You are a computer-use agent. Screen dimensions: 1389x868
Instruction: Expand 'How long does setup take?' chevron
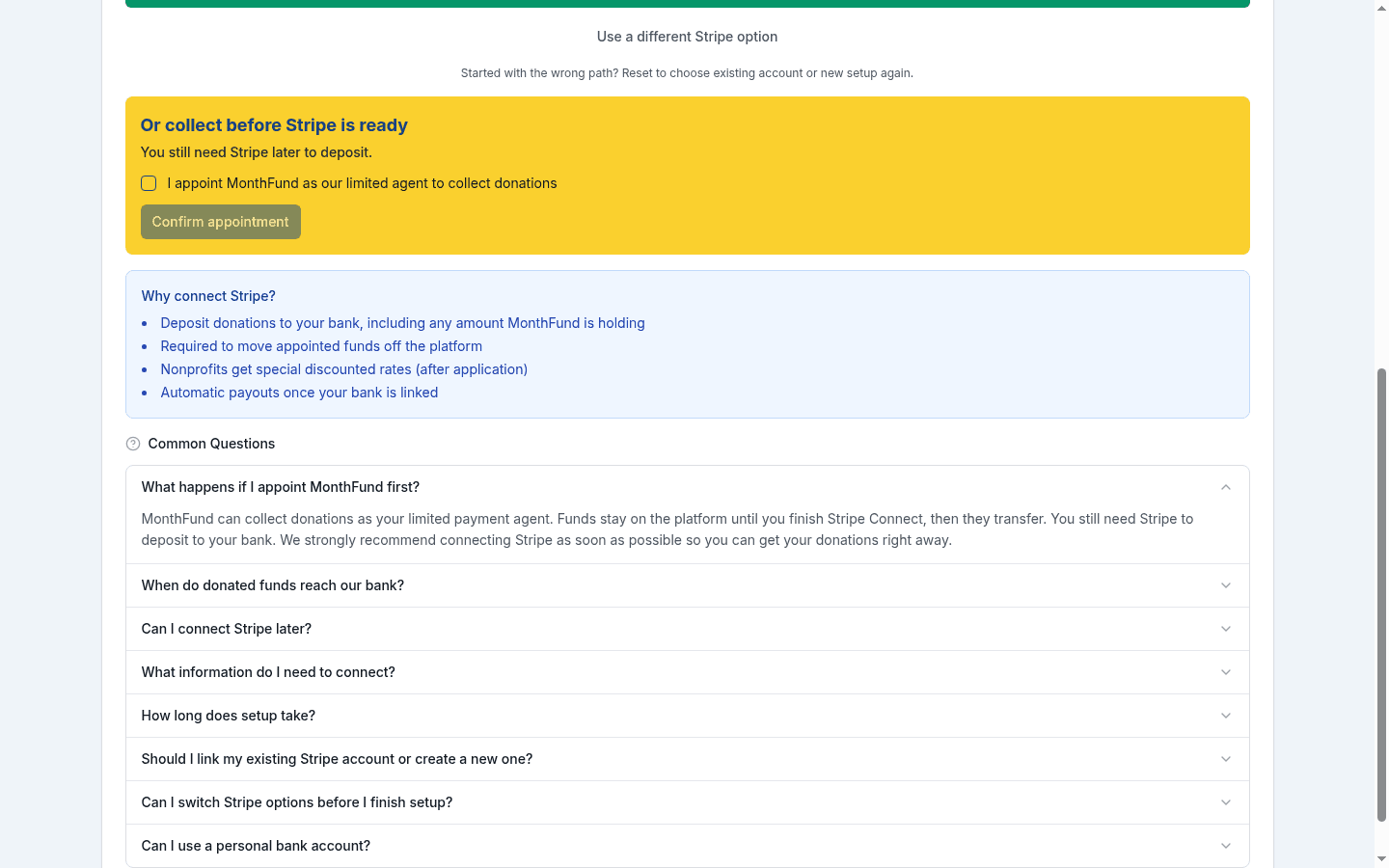(x=1226, y=716)
